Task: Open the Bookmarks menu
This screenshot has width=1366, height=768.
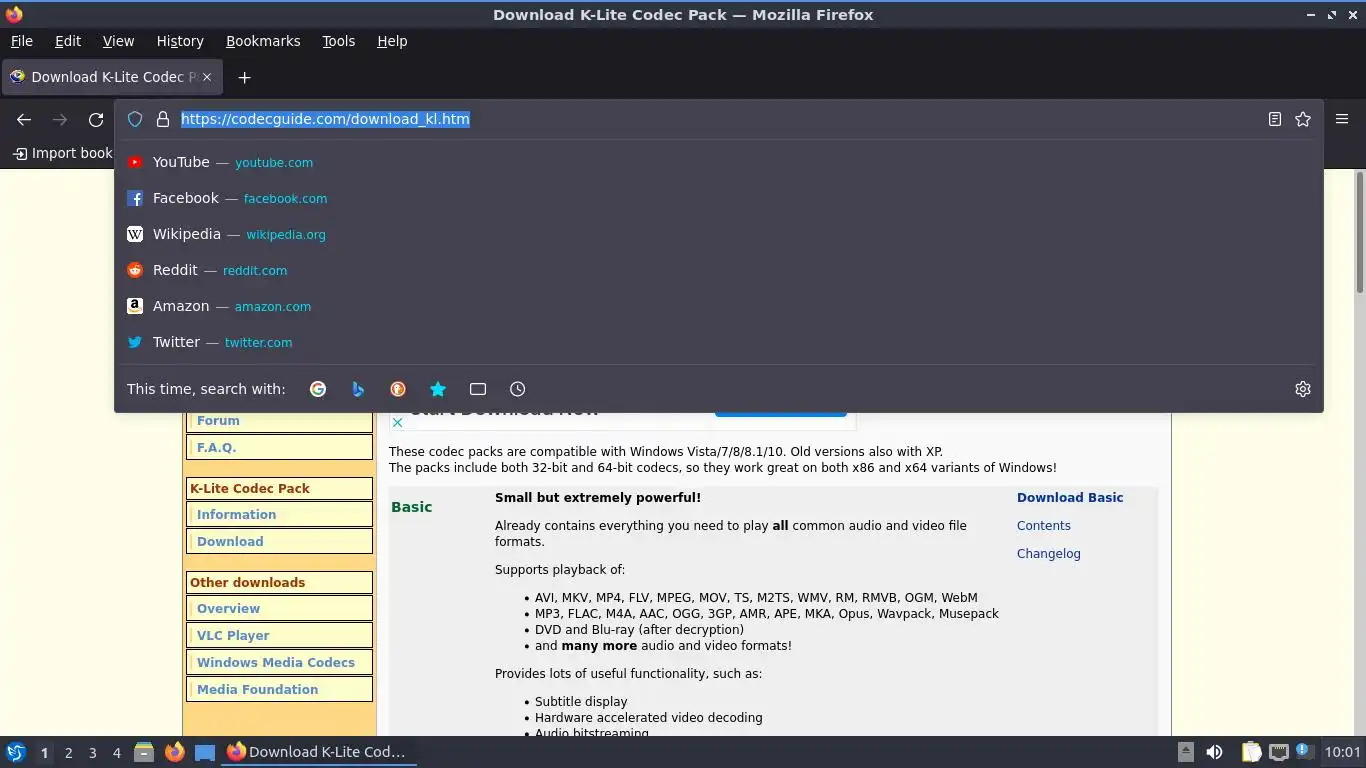Action: [263, 41]
